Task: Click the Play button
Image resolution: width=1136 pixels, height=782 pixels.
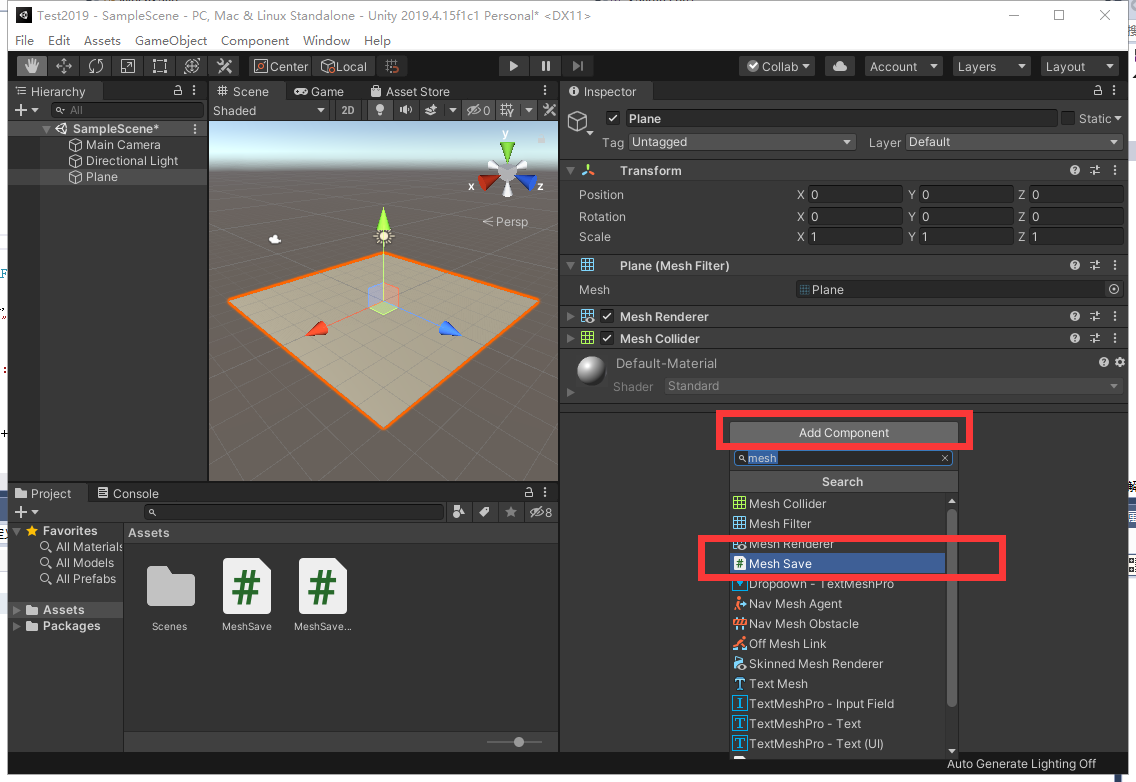Action: (513, 66)
